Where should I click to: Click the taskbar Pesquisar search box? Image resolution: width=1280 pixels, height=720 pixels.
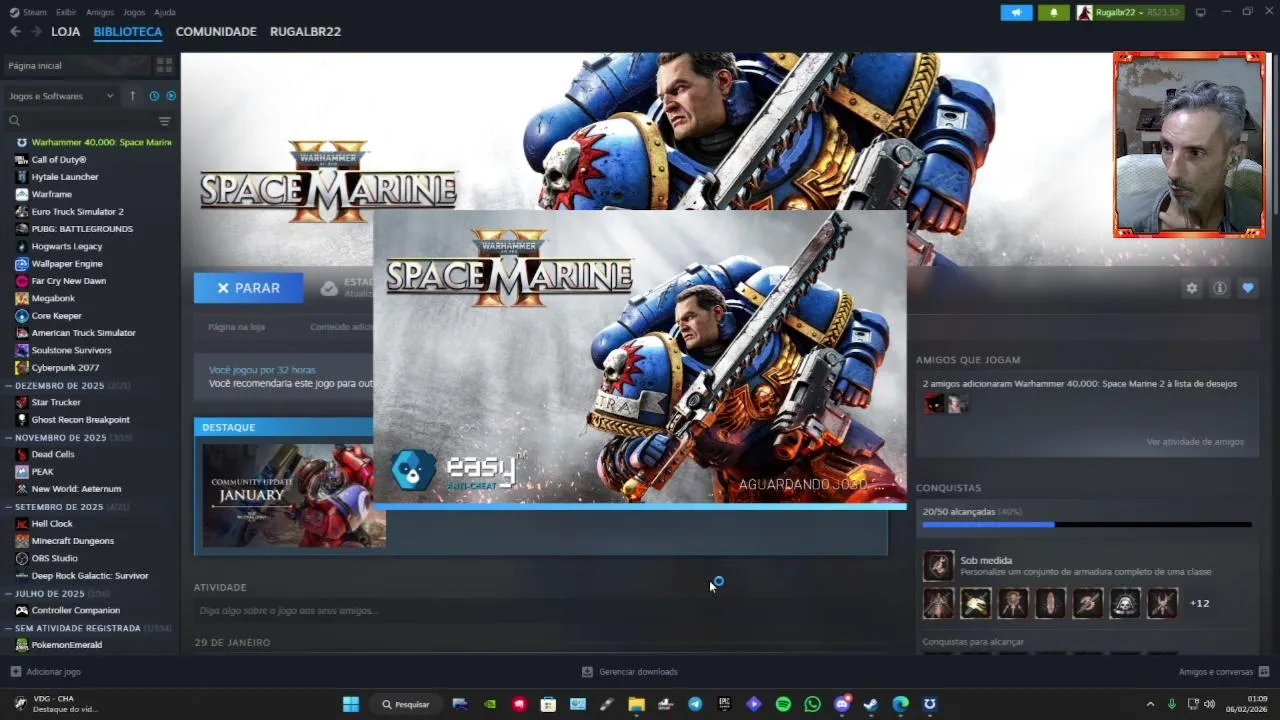[405, 704]
